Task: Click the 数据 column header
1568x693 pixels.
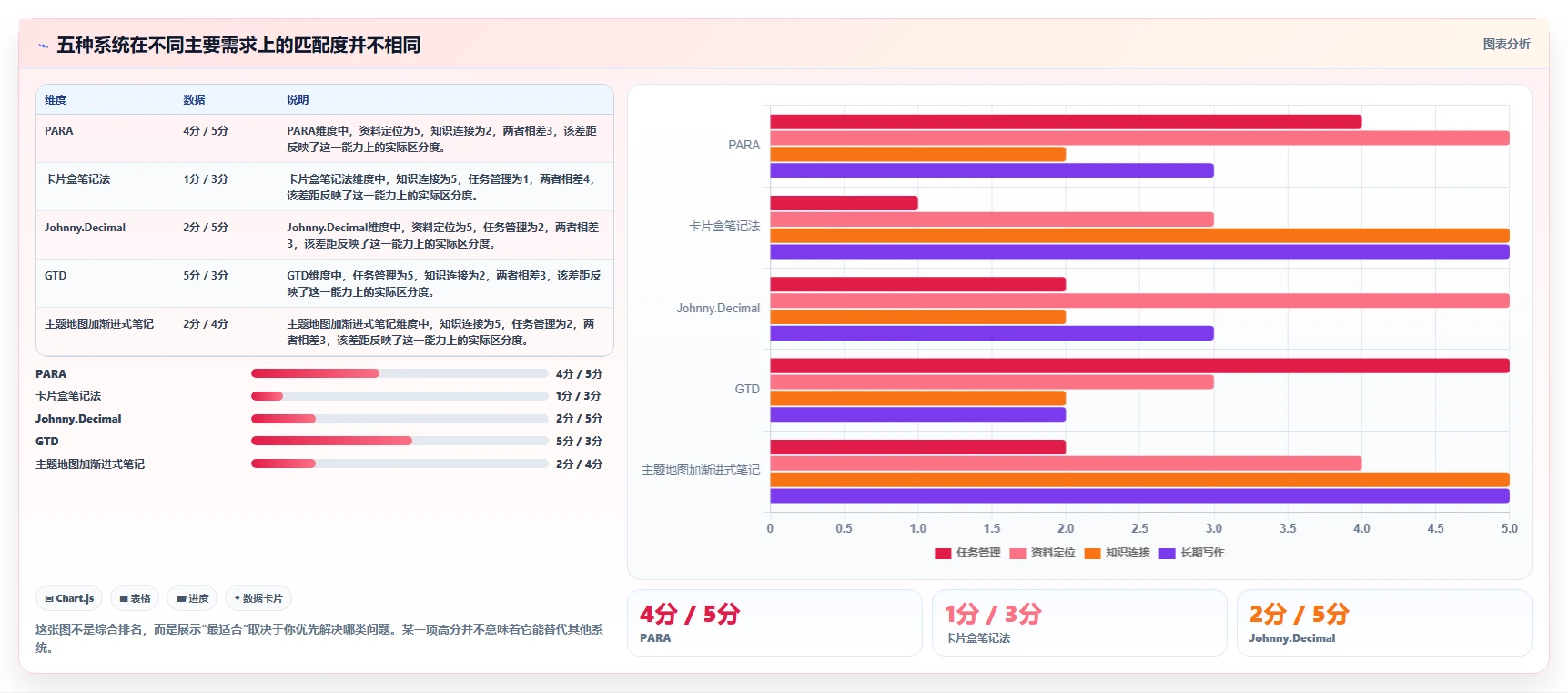Action: point(194,100)
